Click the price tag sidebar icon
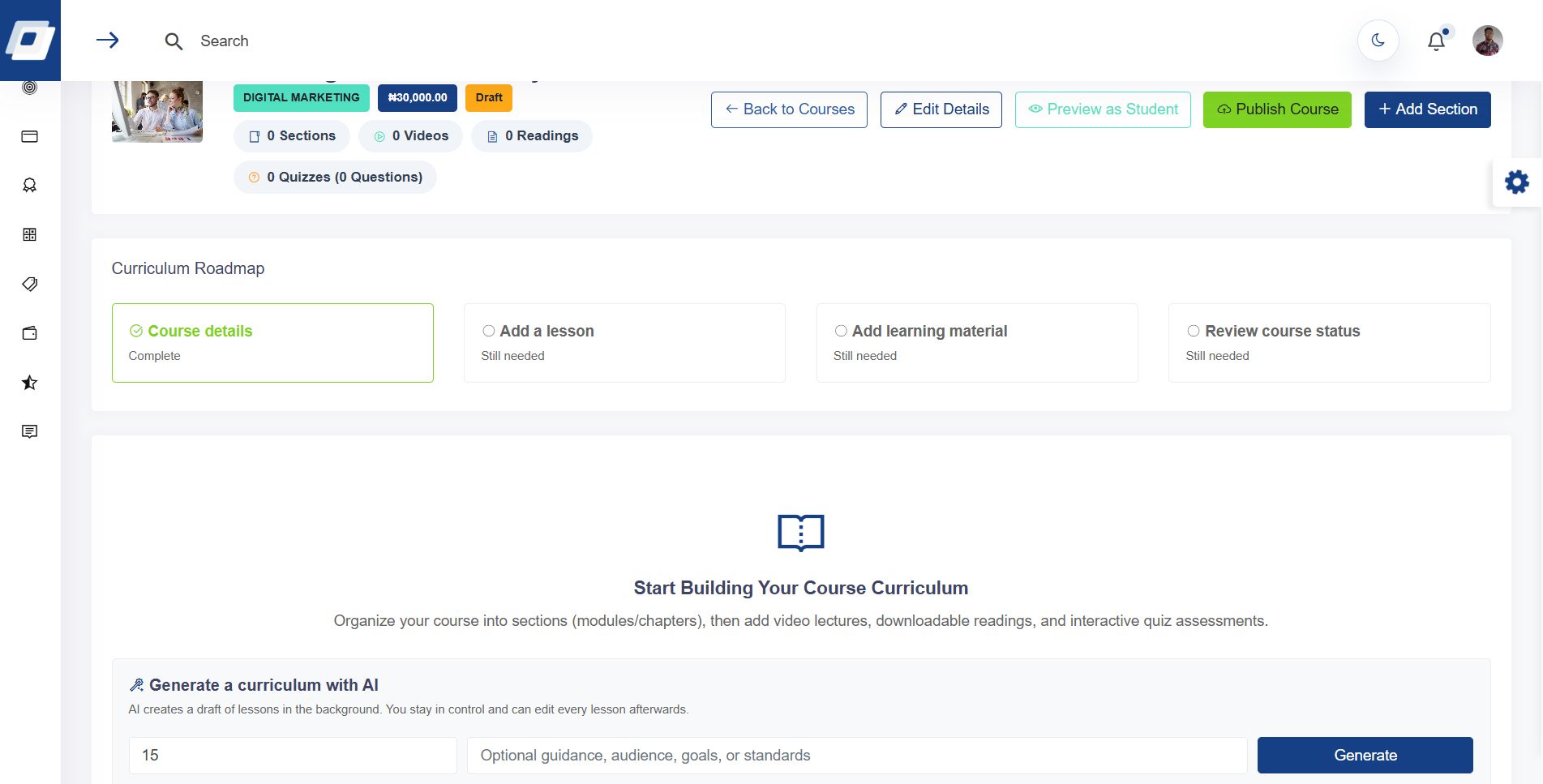This screenshot has width=1543, height=784. pos(30,284)
